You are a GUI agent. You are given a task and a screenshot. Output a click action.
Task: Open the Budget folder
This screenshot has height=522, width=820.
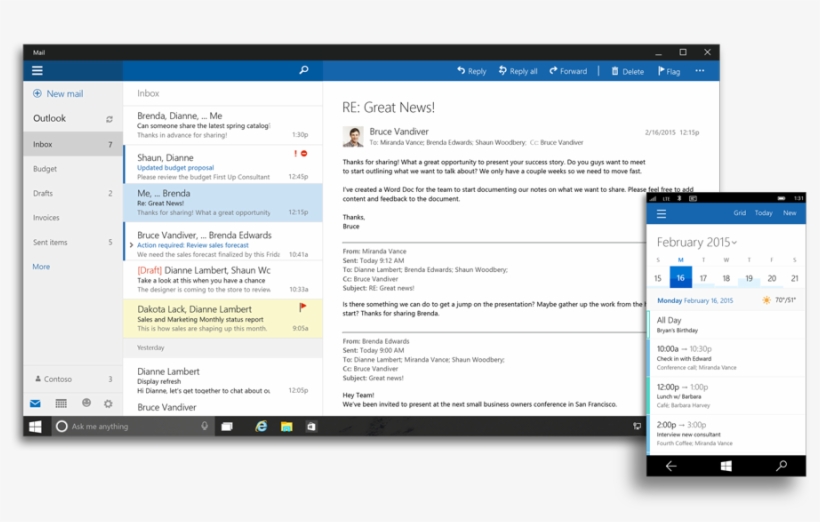(73, 169)
